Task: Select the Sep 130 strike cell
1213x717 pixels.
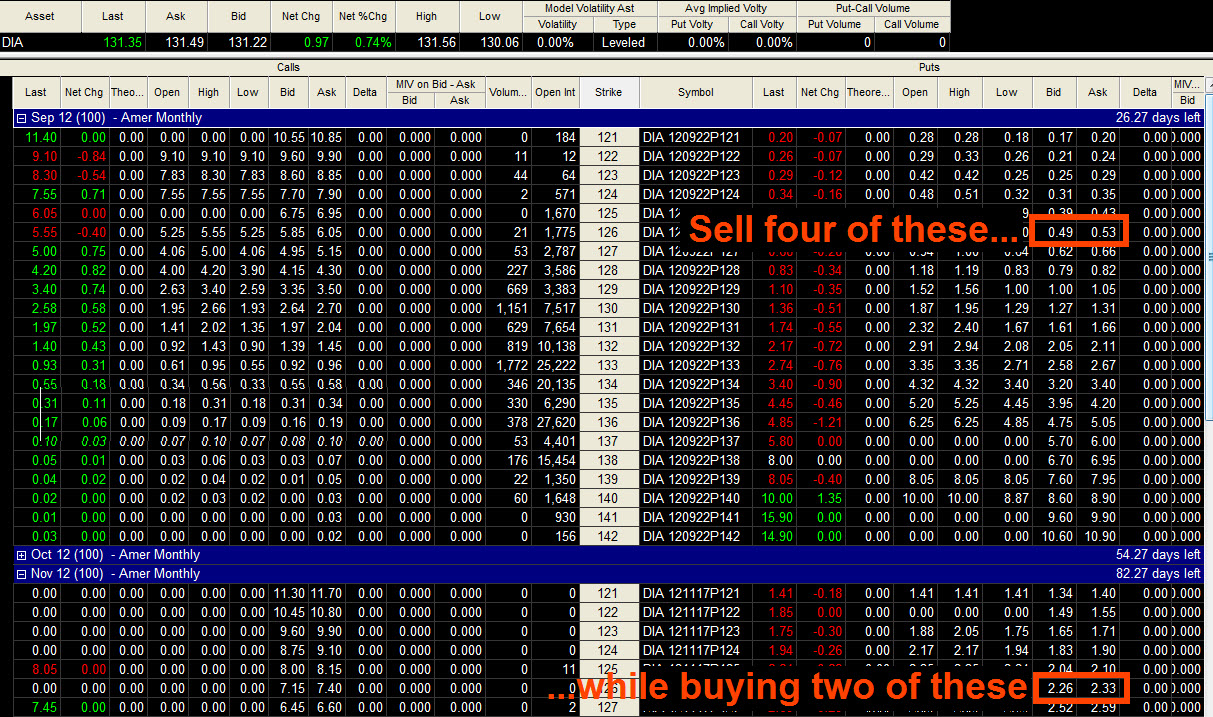Action: click(x=608, y=309)
